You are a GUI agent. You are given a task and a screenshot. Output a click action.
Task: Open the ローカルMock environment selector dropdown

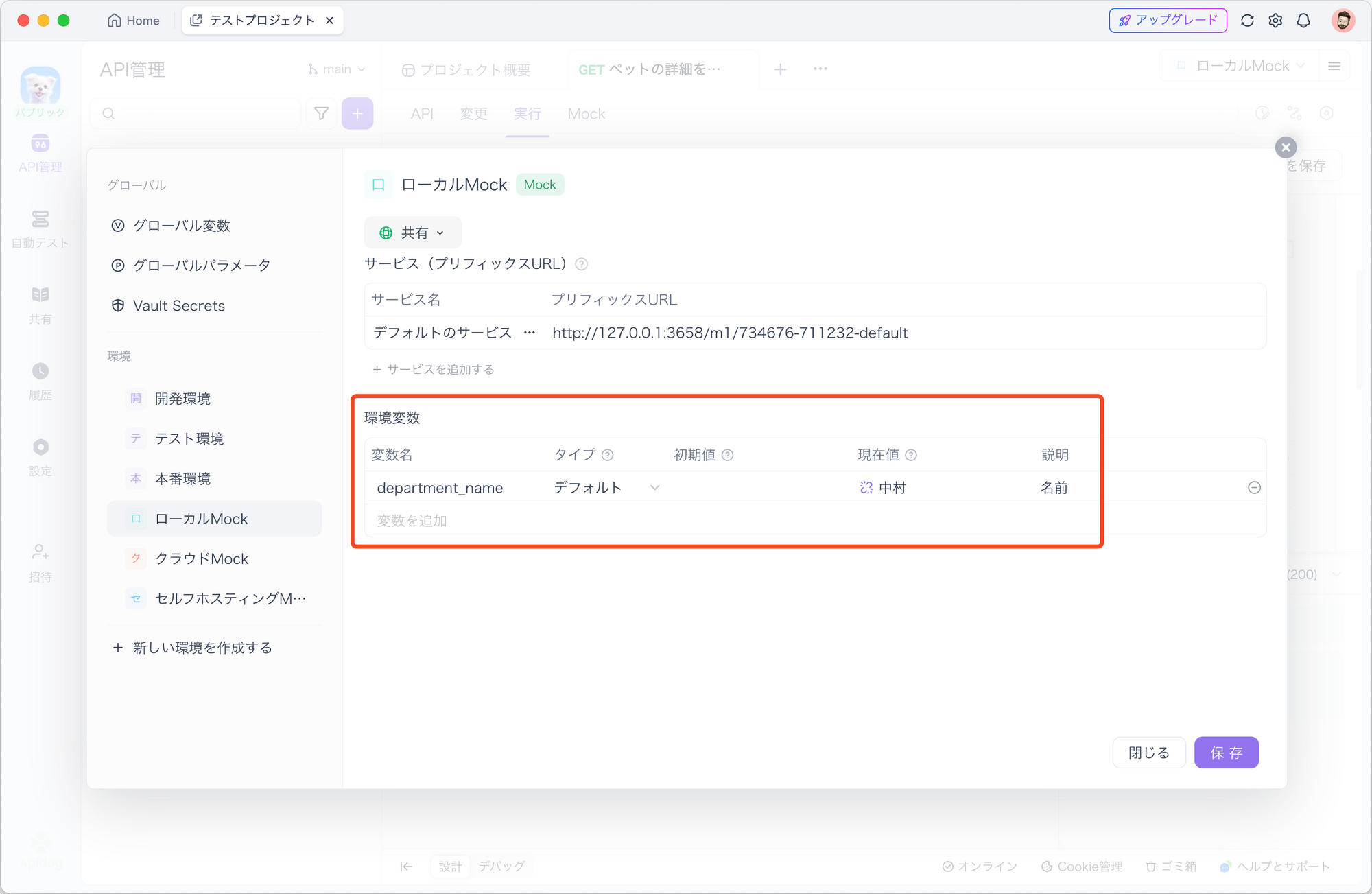tap(1241, 66)
